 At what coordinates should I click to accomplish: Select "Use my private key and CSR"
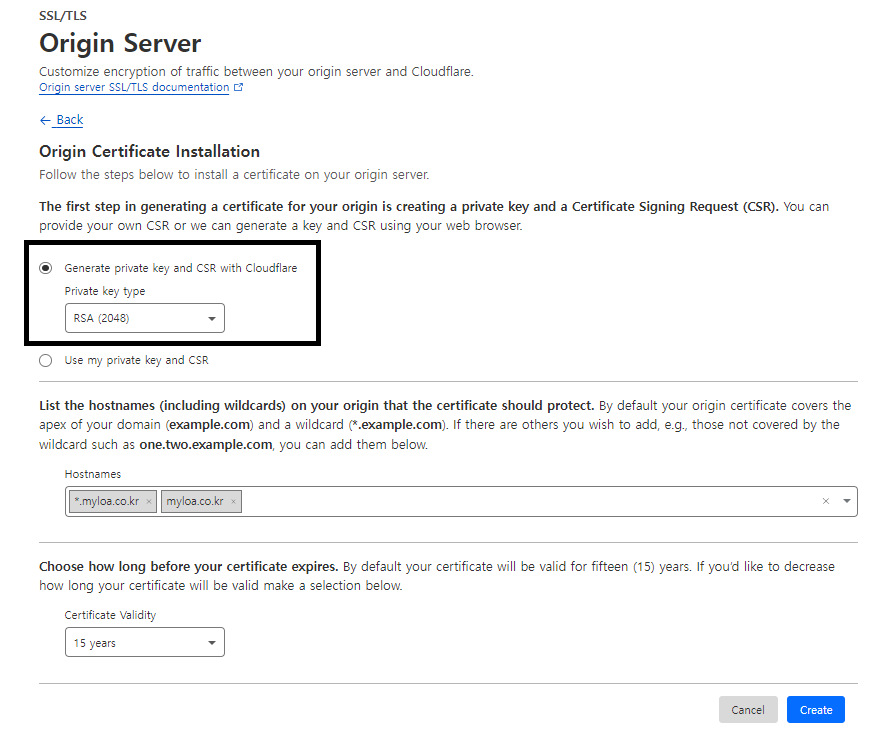45,359
